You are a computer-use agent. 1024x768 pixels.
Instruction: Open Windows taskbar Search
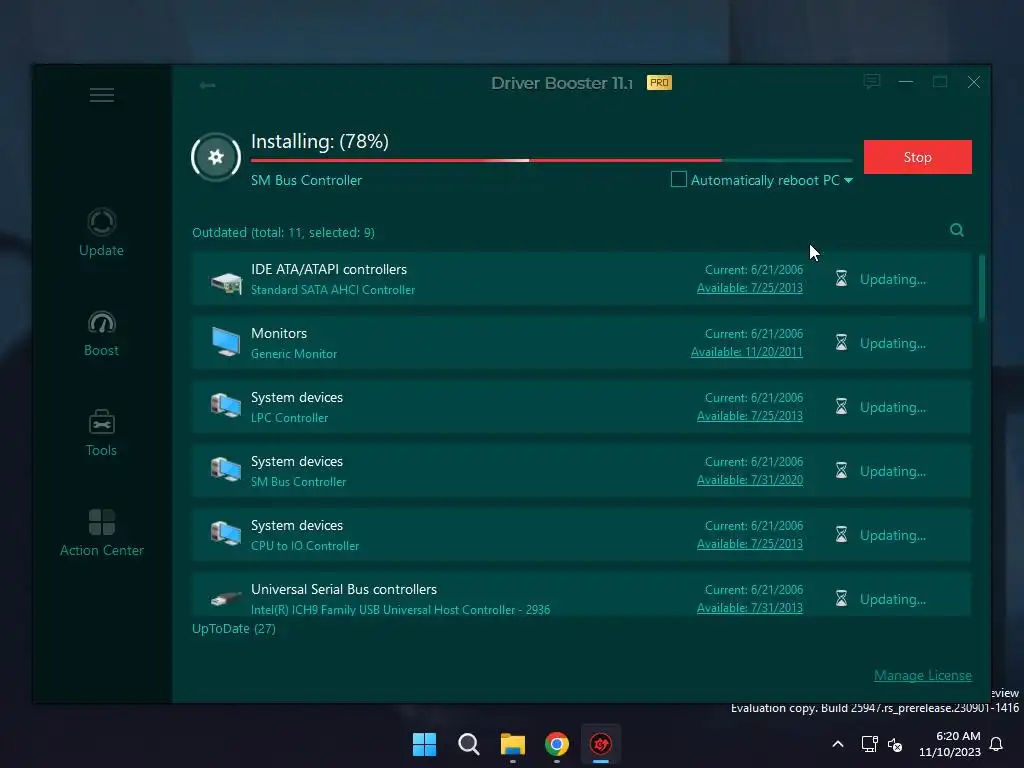click(x=469, y=744)
